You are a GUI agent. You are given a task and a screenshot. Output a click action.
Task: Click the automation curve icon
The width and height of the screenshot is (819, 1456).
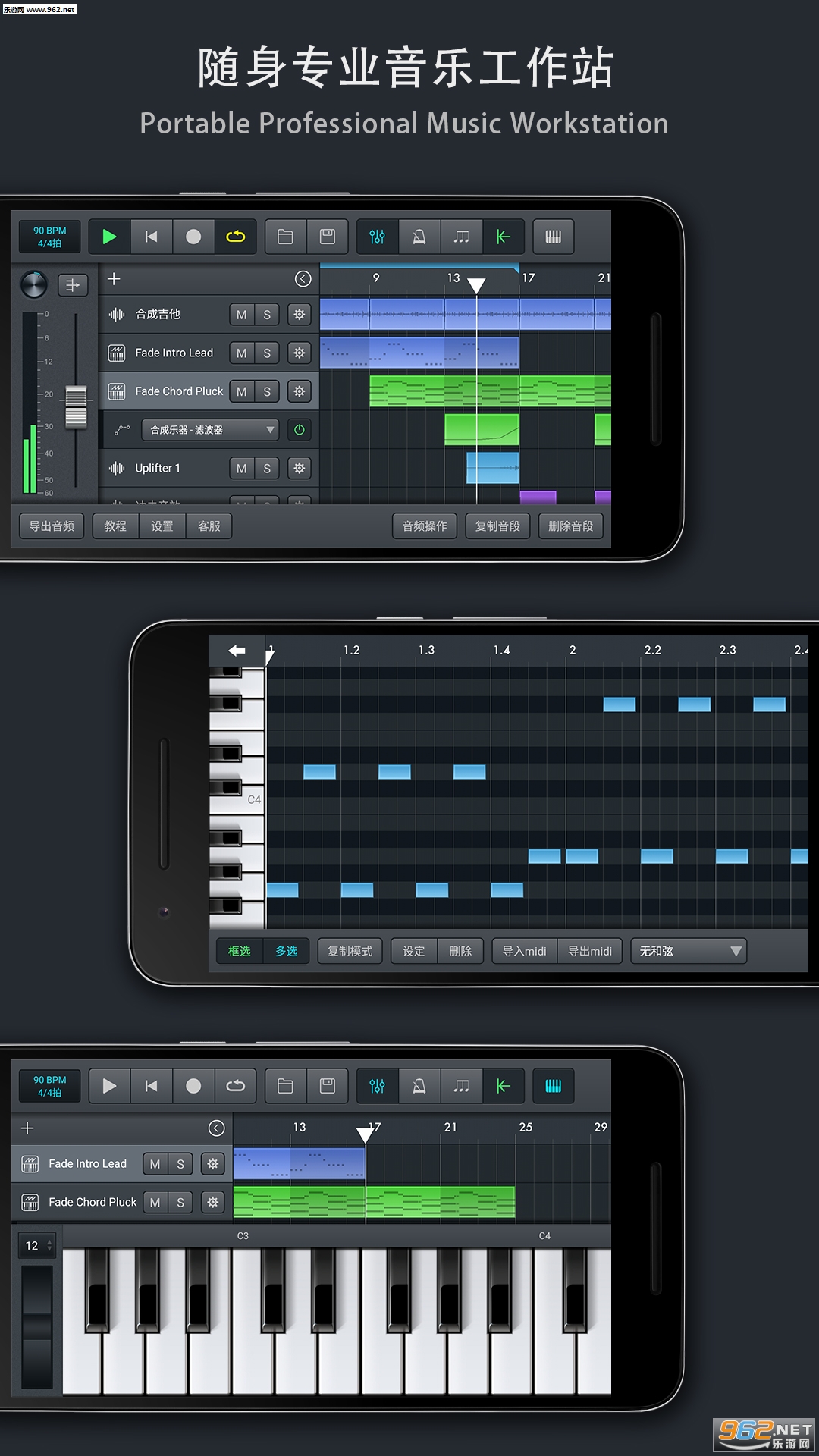point(122,430)
